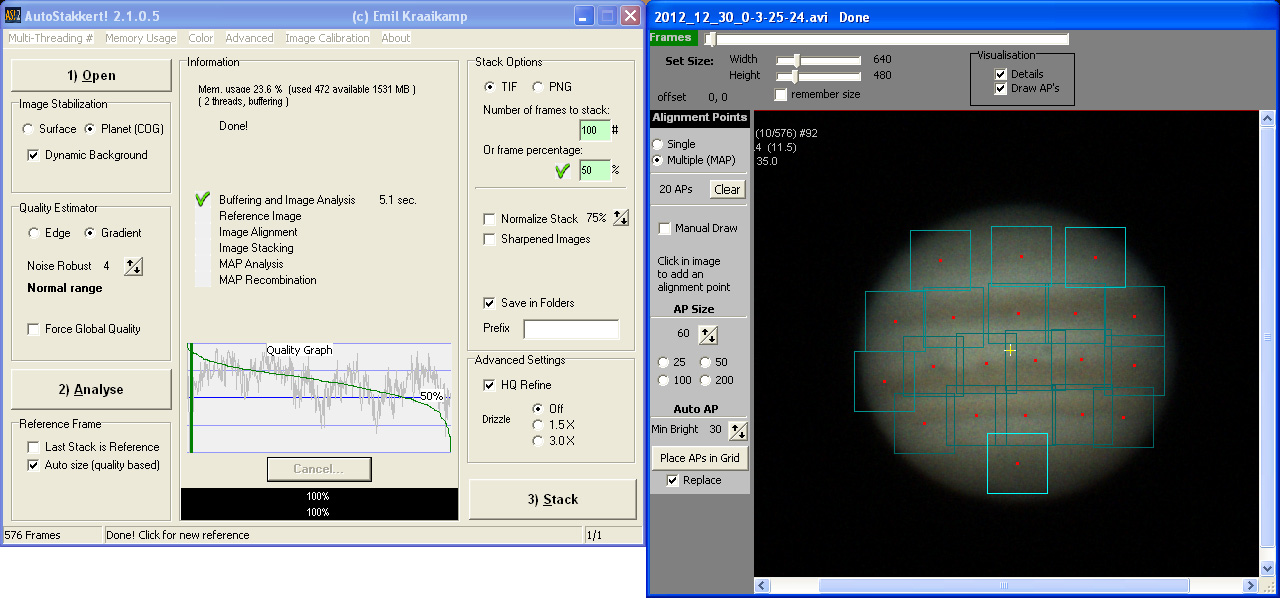Adjust the Width set size slider
This screenshot has width=1280, height=598.
(796, 60)
